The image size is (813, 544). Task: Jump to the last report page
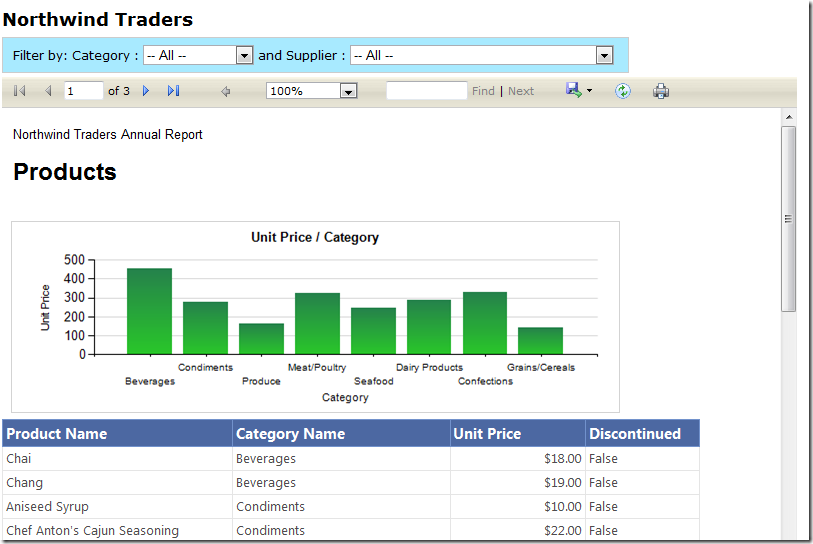(x=173, y=91)
